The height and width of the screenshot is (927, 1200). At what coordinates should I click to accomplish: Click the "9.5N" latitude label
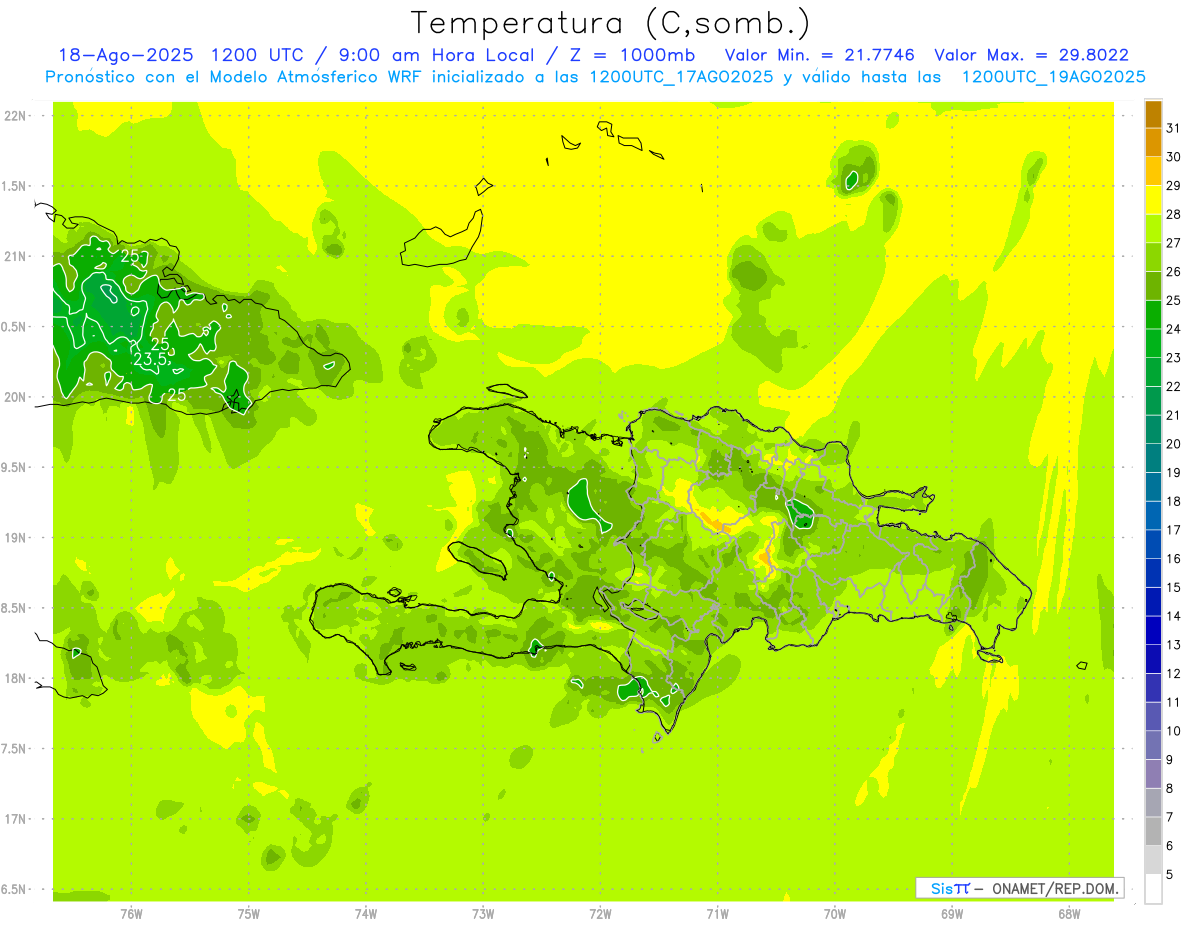[14, 467]
